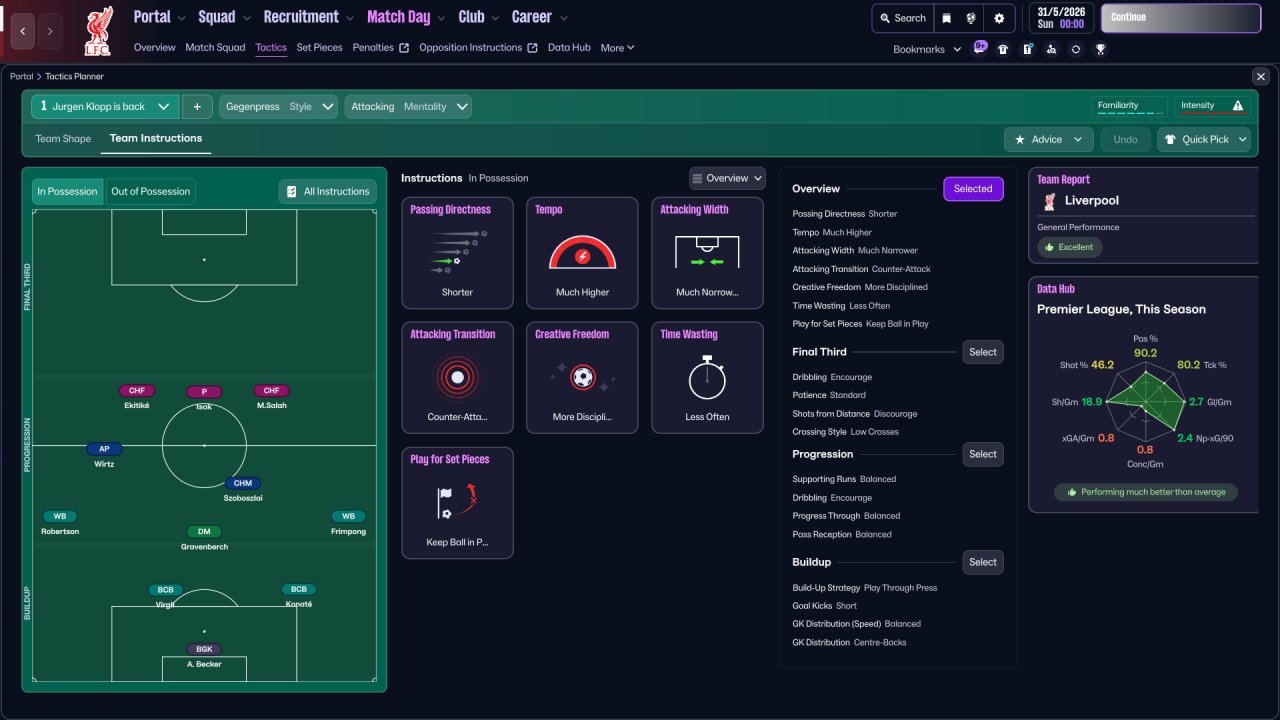The width and height of the screenshot is (1280, 720).
Task: Close the Tactics Planner with the X button
Action: 1260,76
